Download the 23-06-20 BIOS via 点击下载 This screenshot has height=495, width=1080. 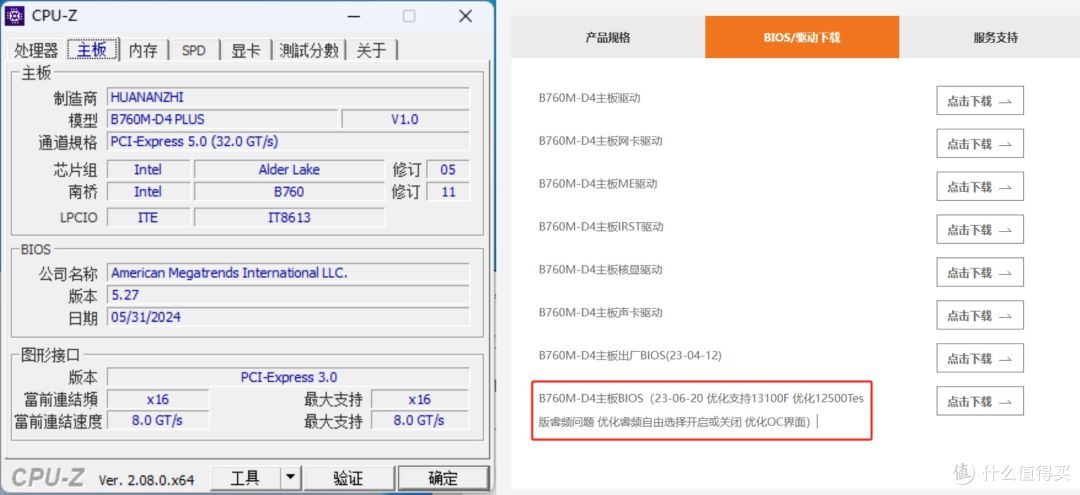point(979,401)
